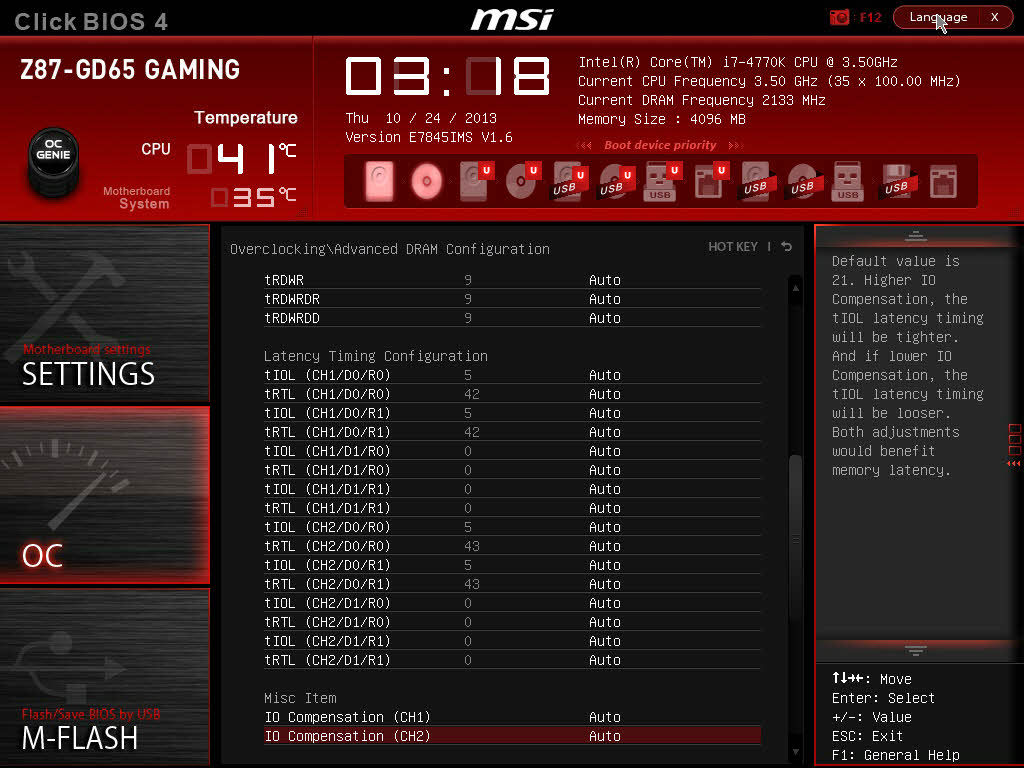Open the Language selector
Image resolution: width=1024 pixels, height=768 pixels.
point(938,17)
